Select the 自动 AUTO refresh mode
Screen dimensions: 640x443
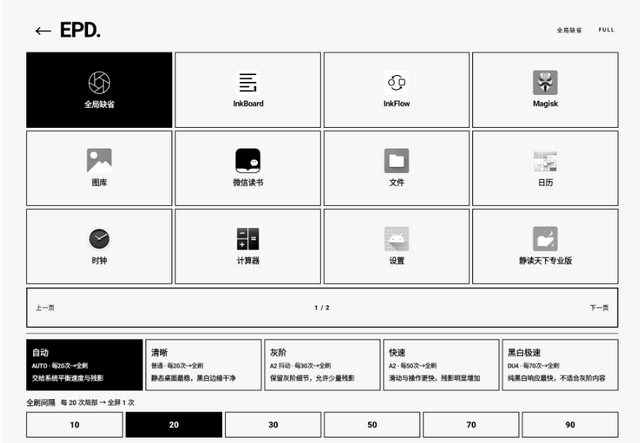(x=84, y=365)
